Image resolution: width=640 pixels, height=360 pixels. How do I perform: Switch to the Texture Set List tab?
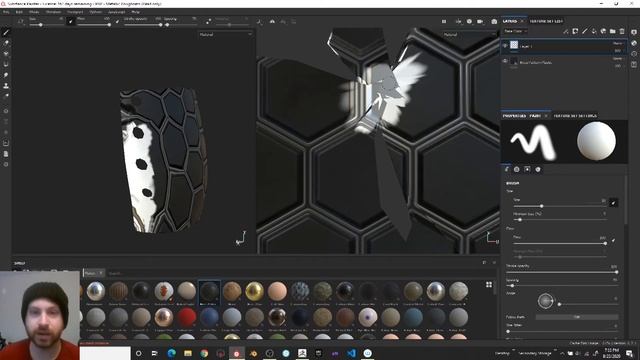546,21
